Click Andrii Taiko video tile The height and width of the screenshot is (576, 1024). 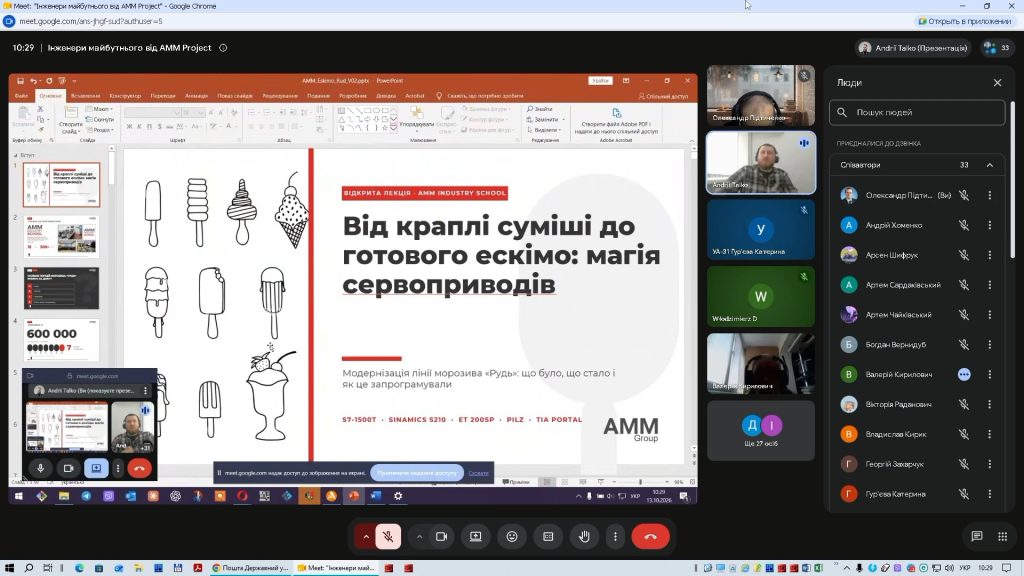761,163
